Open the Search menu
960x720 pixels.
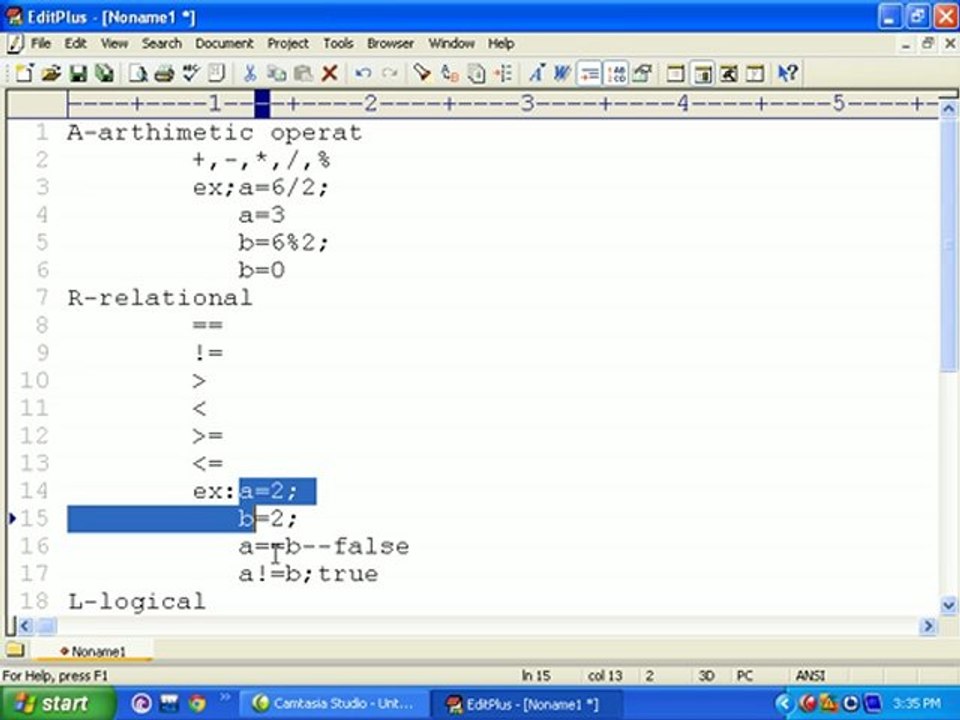[162, 43]
